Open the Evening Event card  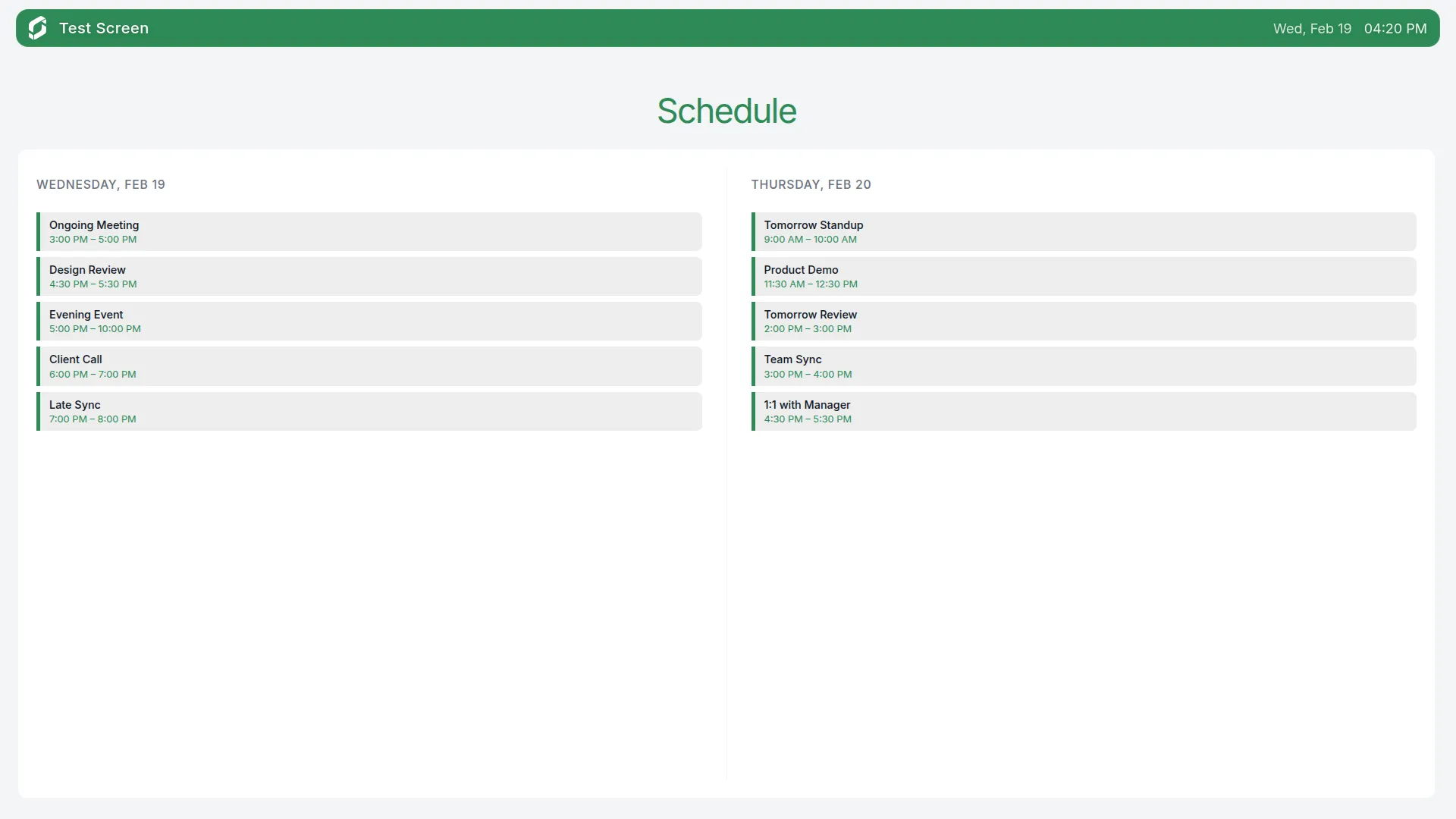click(x=369, y=321)
